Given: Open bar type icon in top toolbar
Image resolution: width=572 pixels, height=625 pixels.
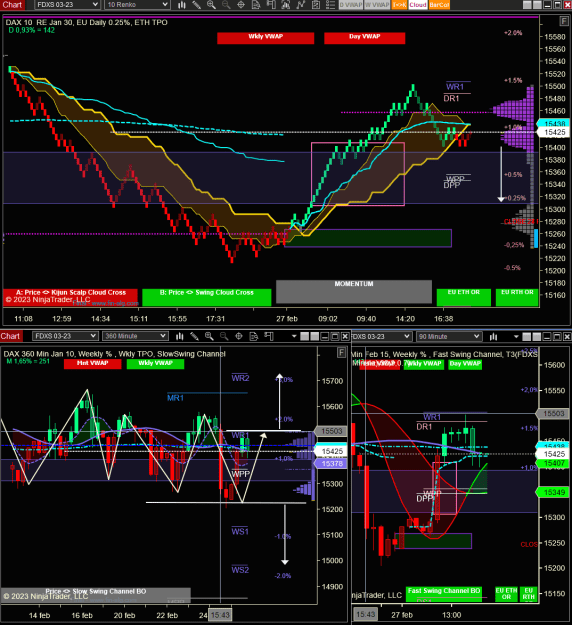Looking at the screenshot, I should click(182, 5).
